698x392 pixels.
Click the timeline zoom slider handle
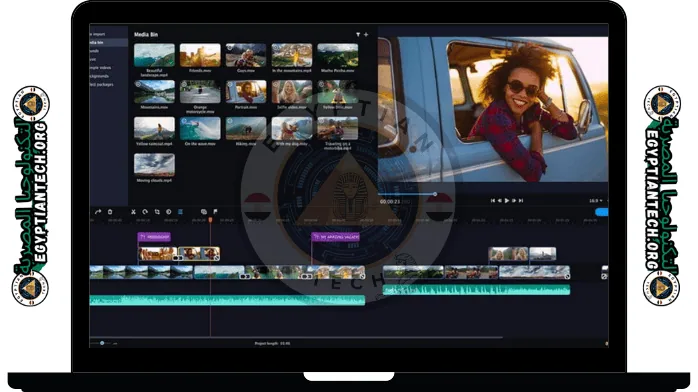[x=102, y=343]
